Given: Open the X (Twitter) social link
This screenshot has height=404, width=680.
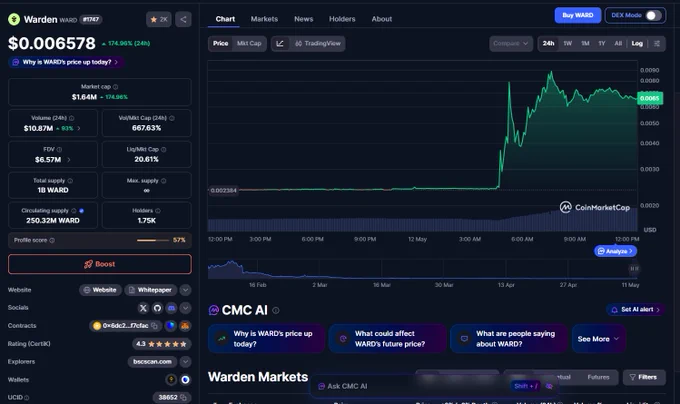Looking at the screenshot, I should [143, 308].
